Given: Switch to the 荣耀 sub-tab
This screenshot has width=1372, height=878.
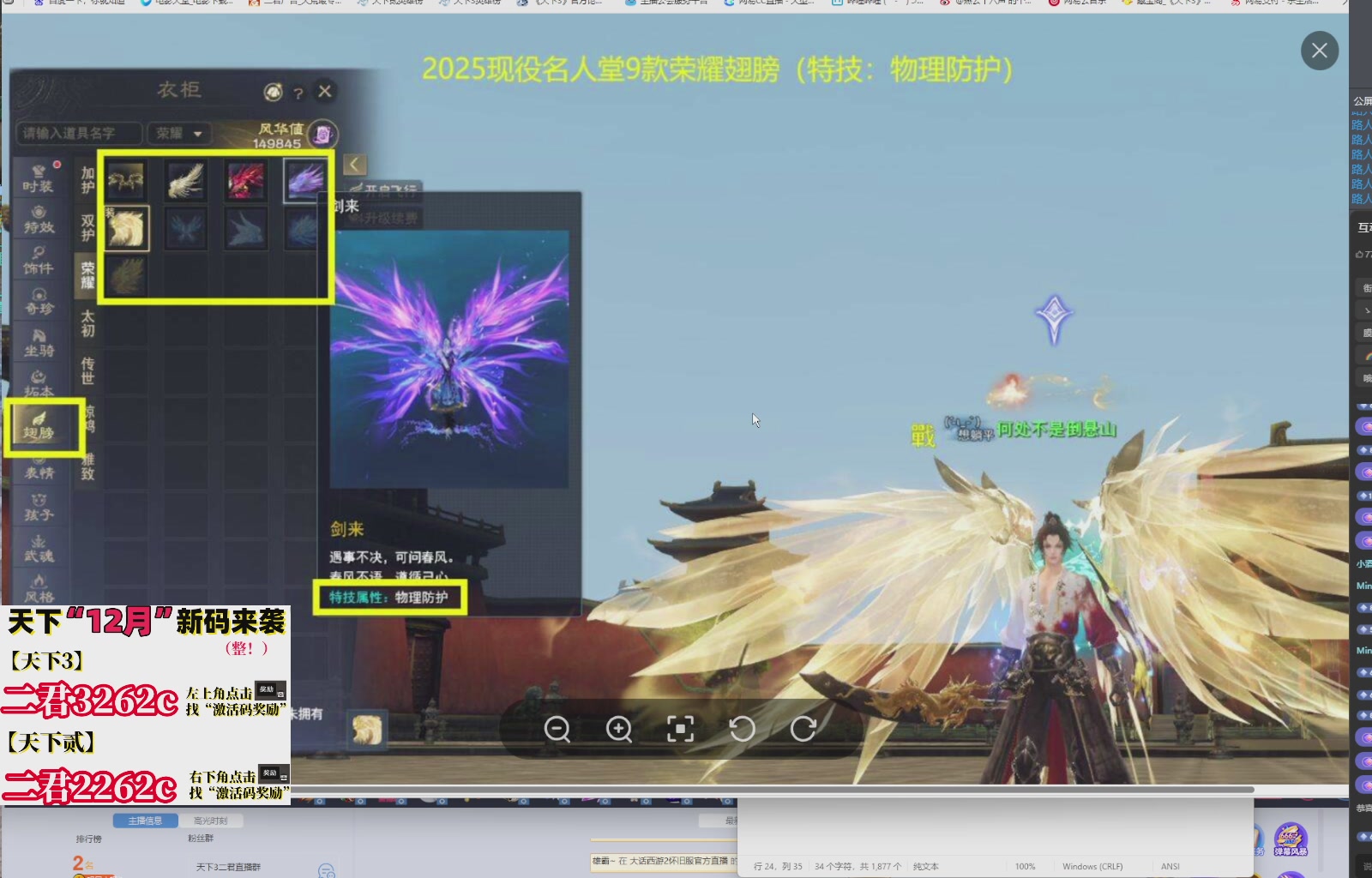Looking at the screenshot, I should (87, 275).
